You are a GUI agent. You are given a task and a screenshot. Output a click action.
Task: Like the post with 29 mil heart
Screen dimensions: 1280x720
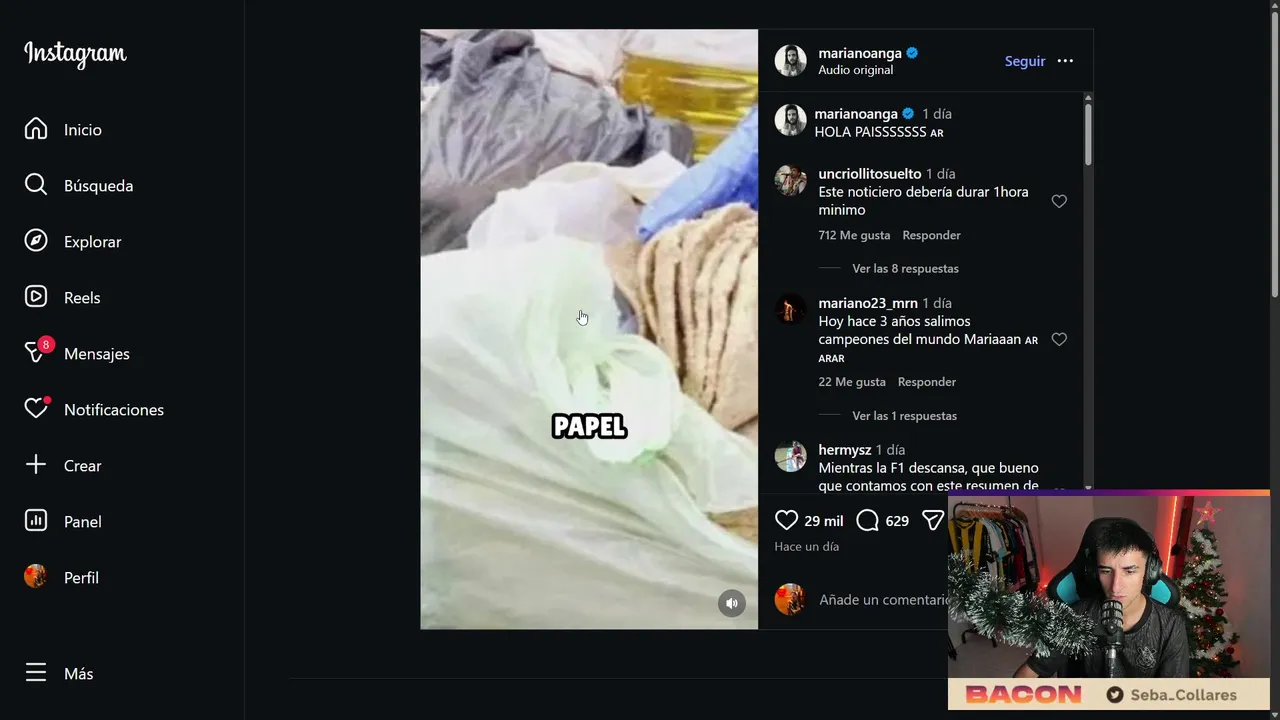787,520
